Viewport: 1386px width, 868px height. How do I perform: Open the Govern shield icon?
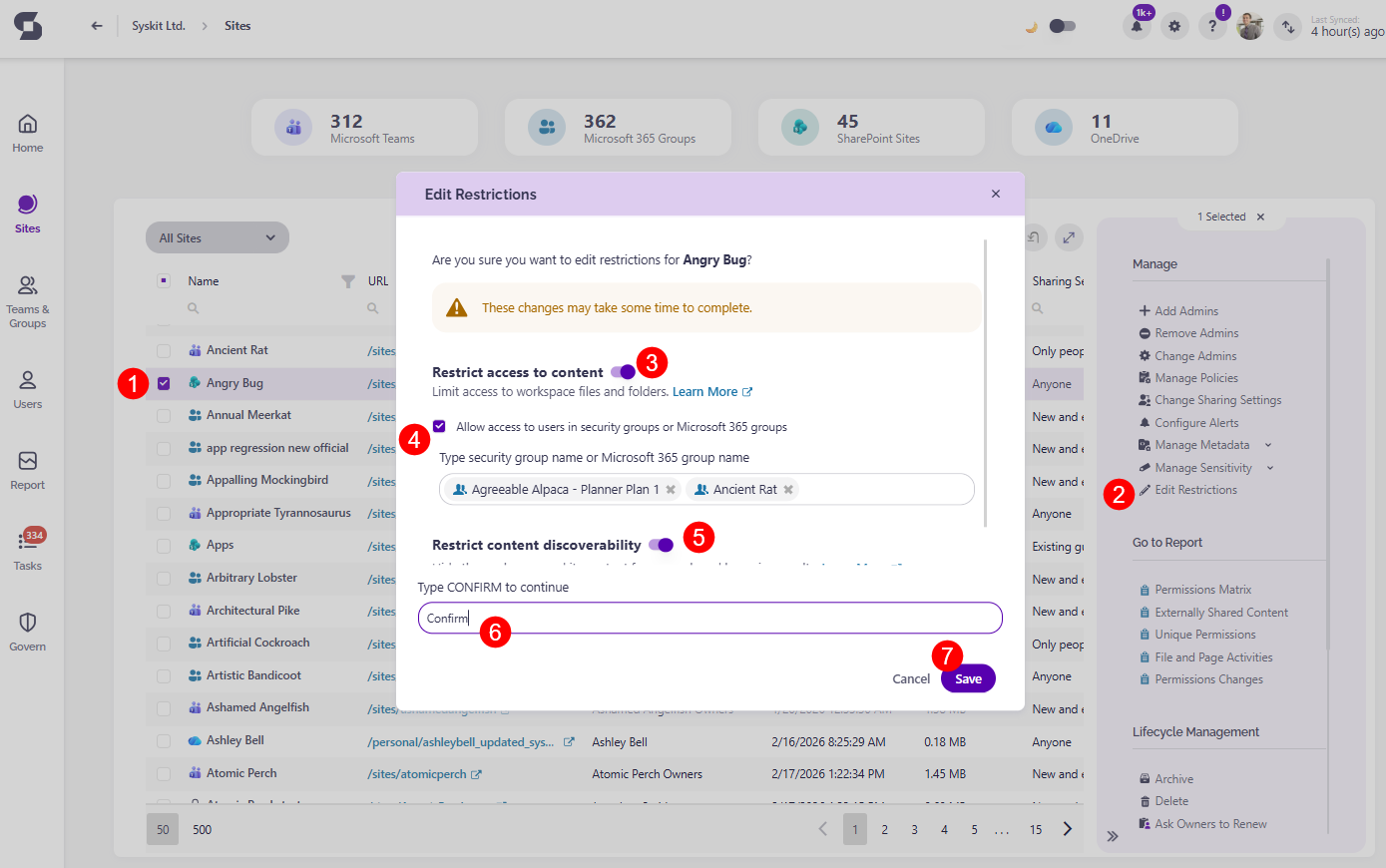point(28,631)
